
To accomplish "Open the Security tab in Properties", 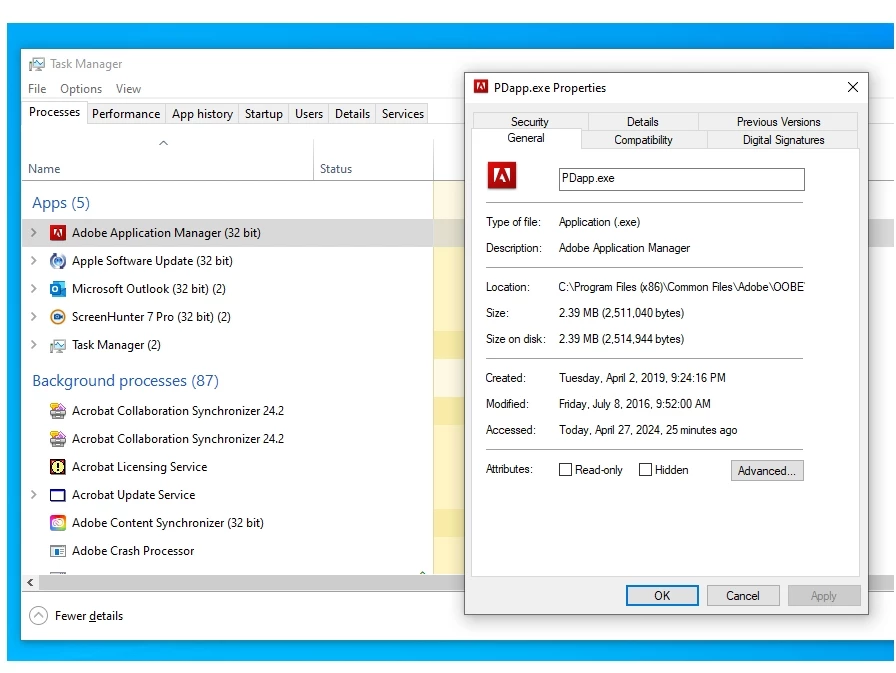I will coord(530,122).
